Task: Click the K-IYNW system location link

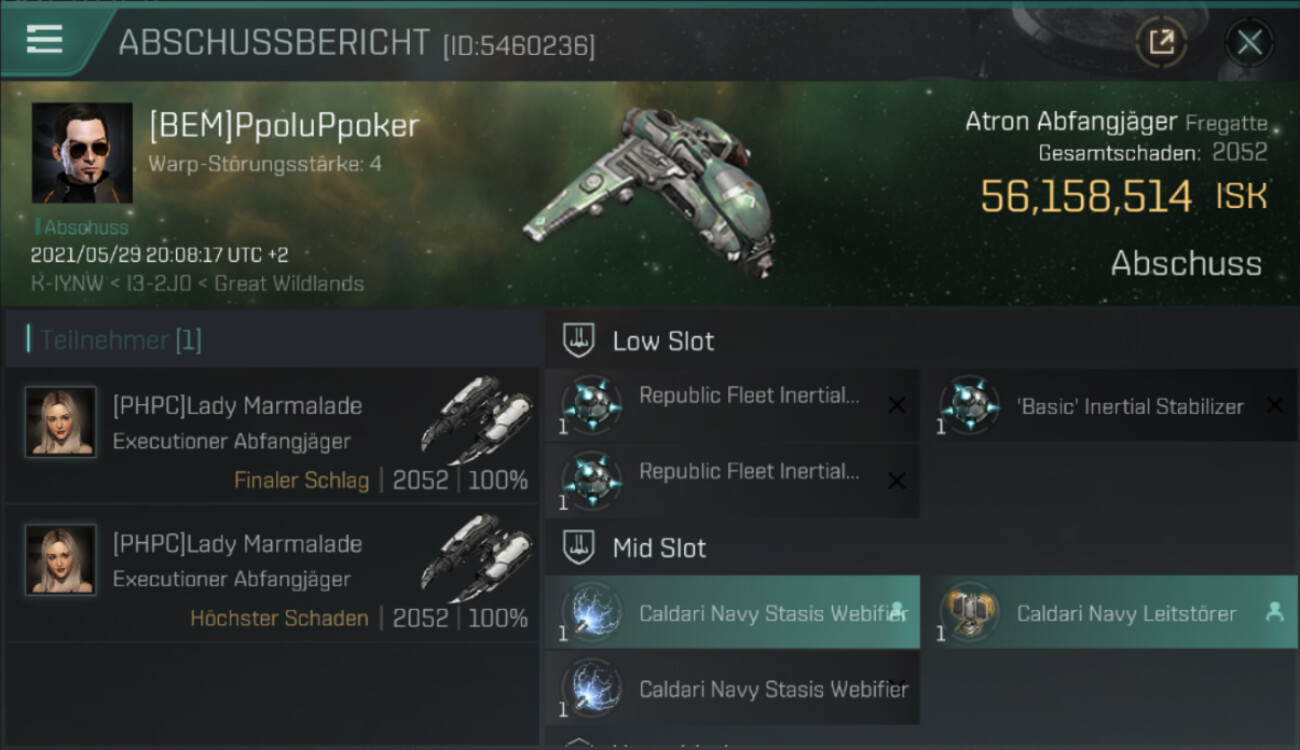Action: coord(69,284)
